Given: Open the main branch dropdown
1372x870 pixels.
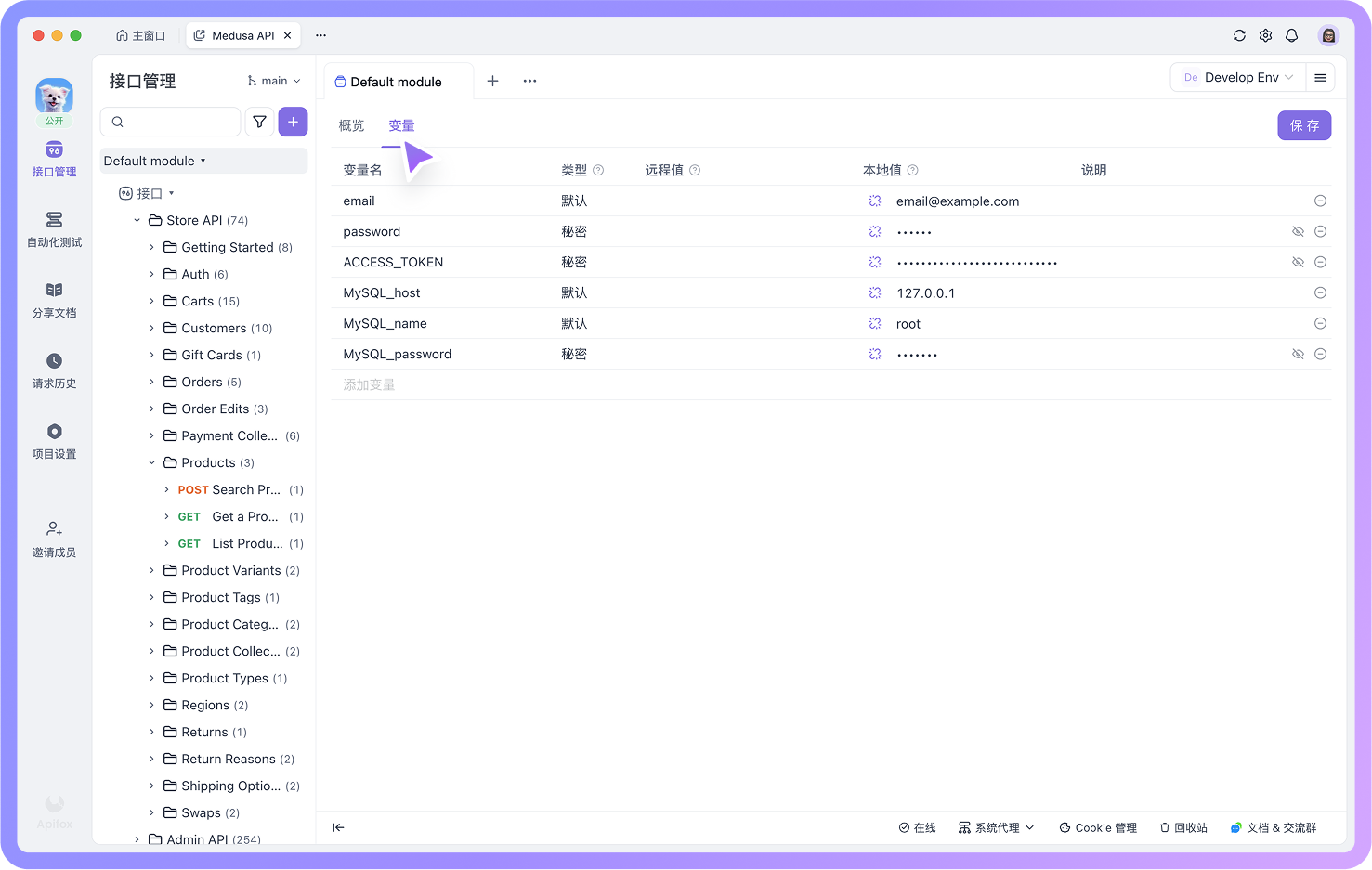Looking at the screenshot, I should pos(274,81).
